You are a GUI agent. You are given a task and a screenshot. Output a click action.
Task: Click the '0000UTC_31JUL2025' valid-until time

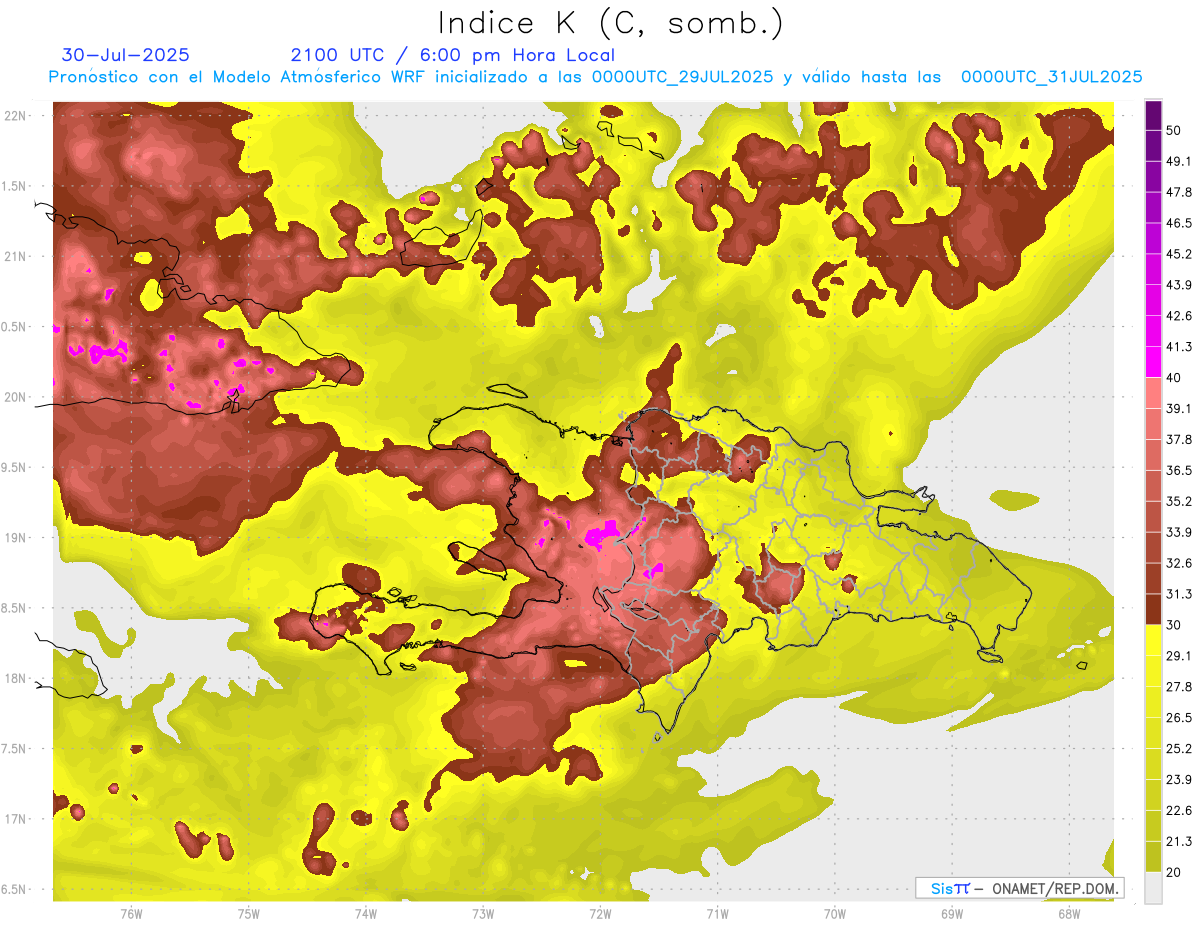coord(1052,76)
